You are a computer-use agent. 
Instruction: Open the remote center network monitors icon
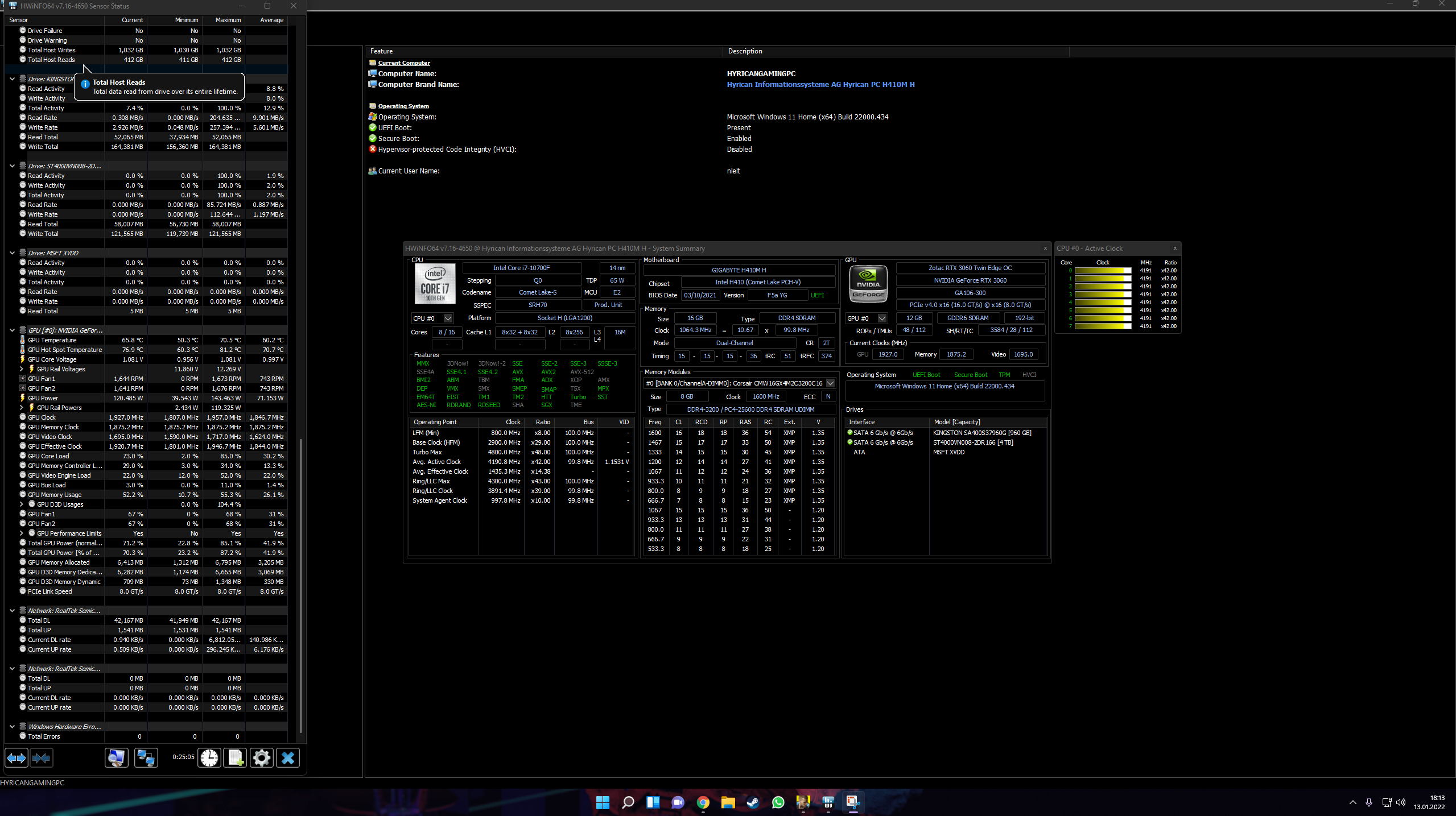(x=146, y=758)
